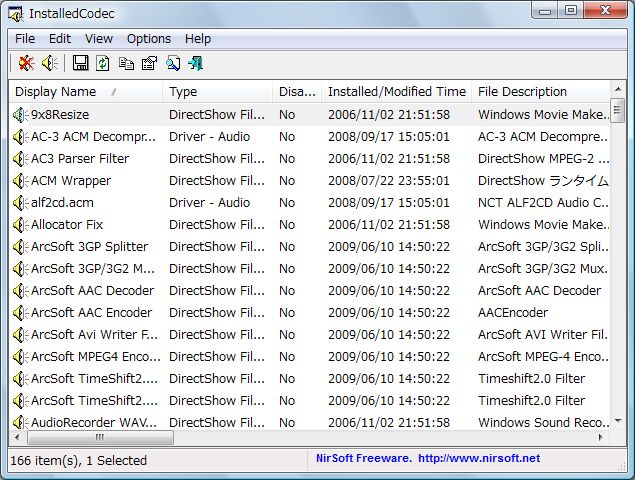The width and height of the screenshot is (635, 480).
Task: Click the speaker icon beside ArcSoft 3GP Splitter
Action: [x=20, y=247]
